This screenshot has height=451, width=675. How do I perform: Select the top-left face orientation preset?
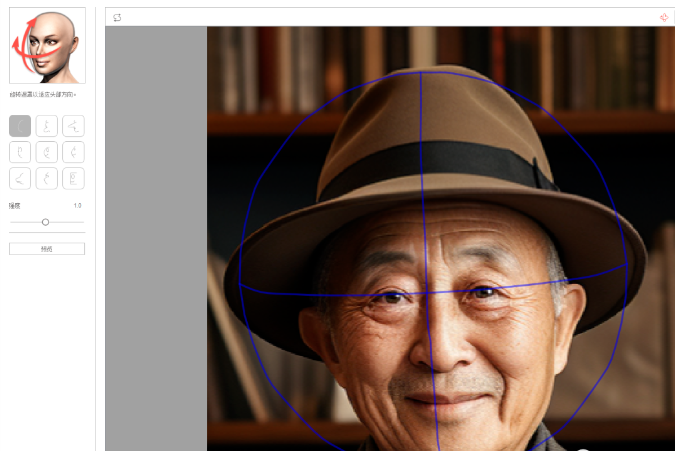pos(20,126)
